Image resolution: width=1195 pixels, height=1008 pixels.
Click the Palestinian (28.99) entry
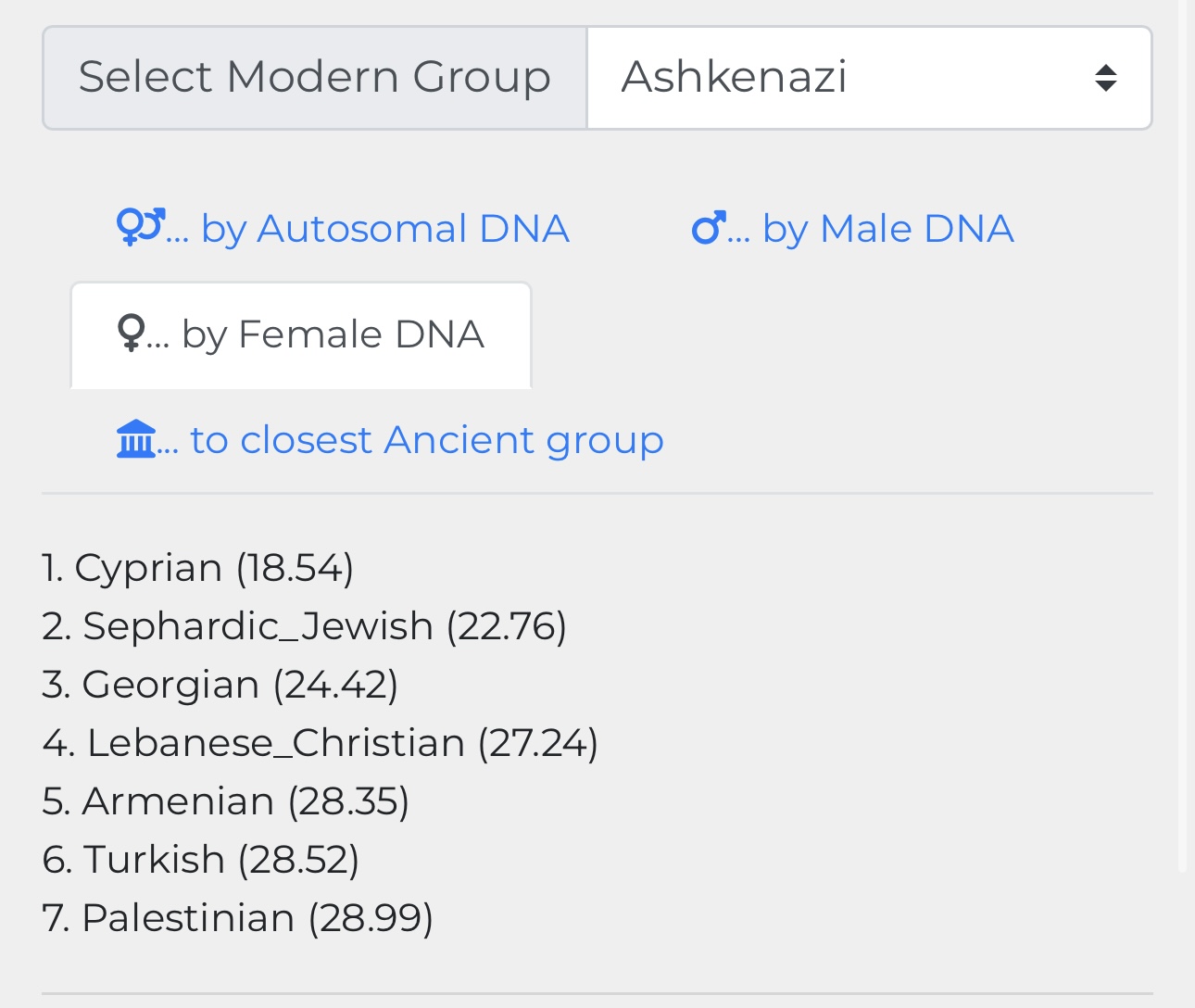(238, 918)
